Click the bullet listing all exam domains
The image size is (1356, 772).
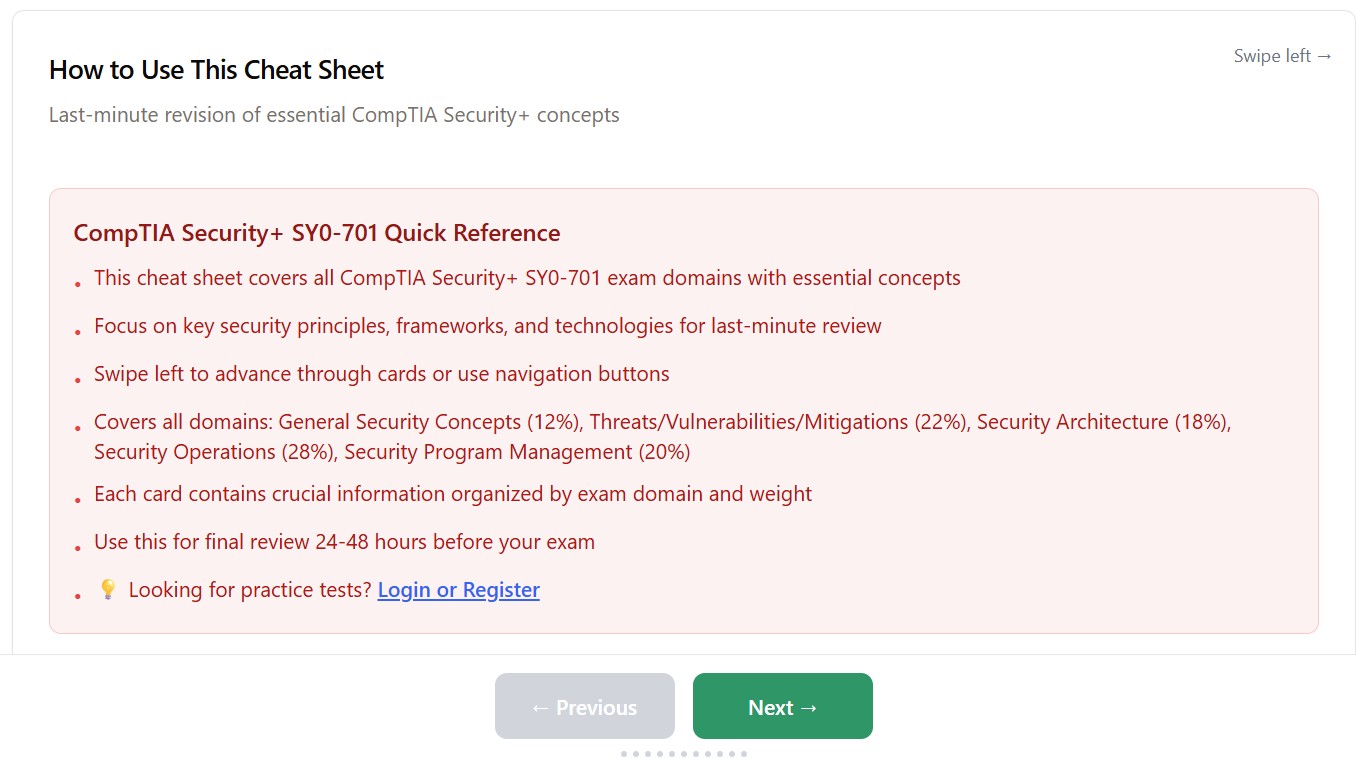pyautogui.click(x=662, y=436)
